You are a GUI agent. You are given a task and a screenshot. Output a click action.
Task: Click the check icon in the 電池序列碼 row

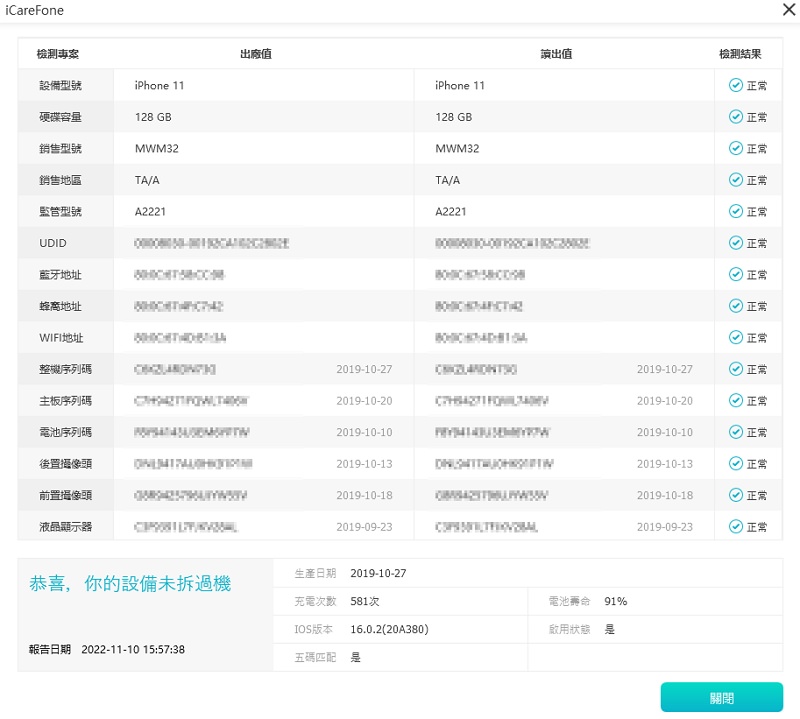735,432
